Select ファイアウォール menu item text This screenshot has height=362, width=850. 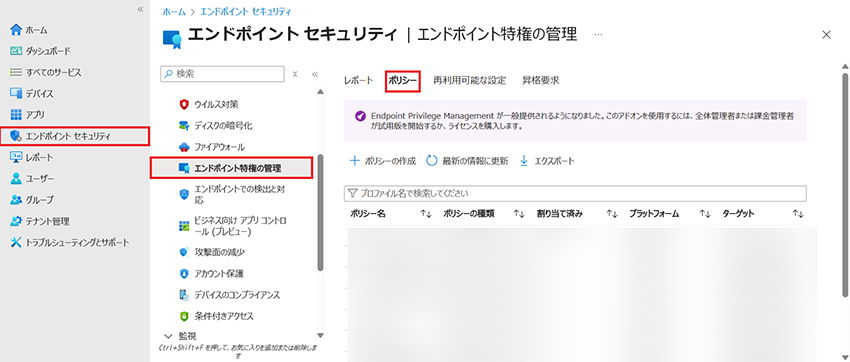click(220, 147)
